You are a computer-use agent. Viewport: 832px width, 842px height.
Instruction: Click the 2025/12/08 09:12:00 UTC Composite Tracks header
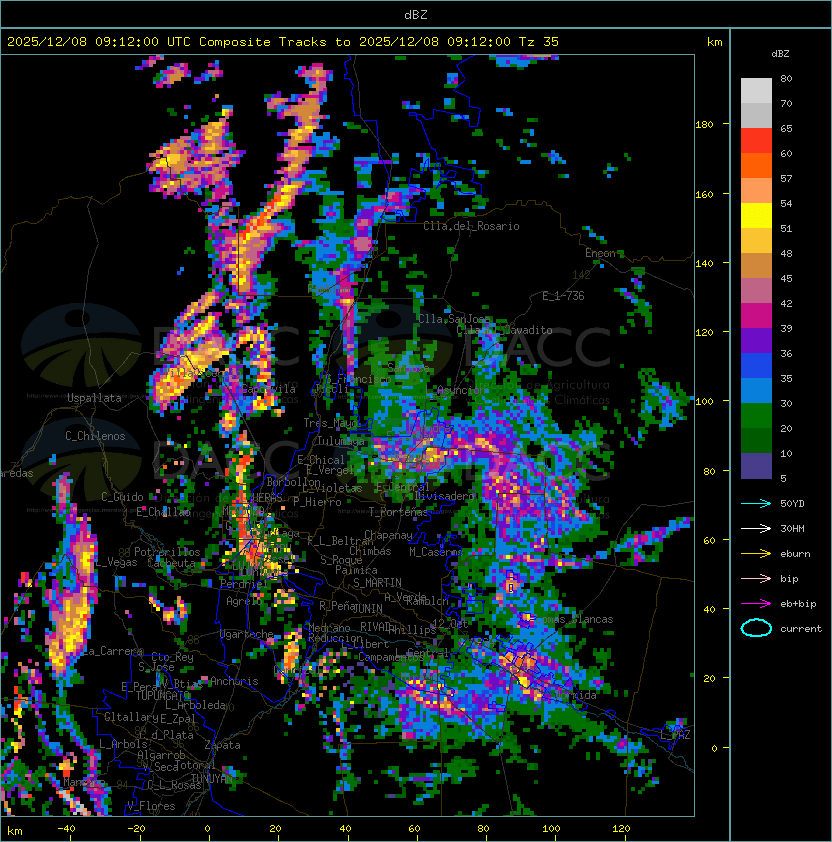point(283,42)
